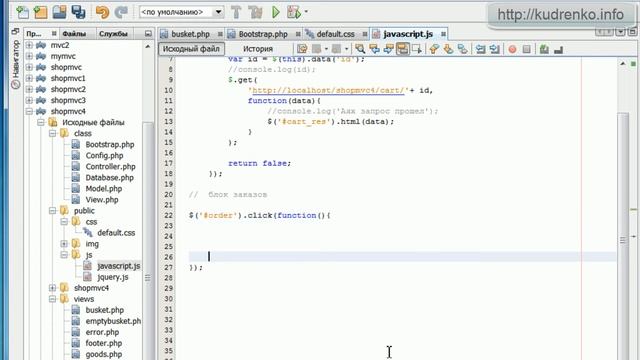
Task: Expand the img folder node
Action: click(x=64, y=244)
